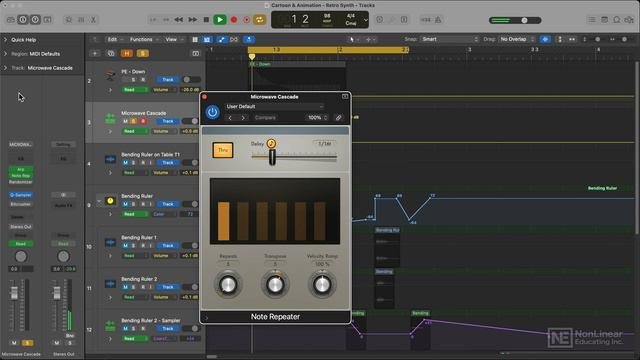Image resolution: width=640 pixels, height=360 pixels.
Task: Toggle the Flex show/hide button
Action: tap(234, 40)
